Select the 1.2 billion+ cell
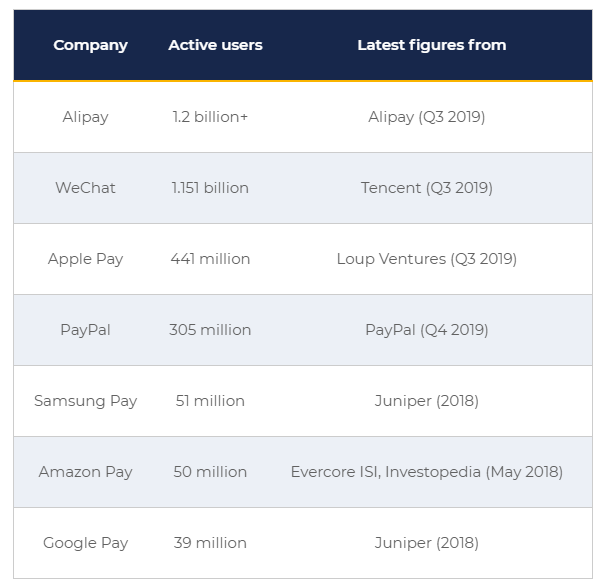This screenshot has height=588, width=599. click(x=210, y=117)
